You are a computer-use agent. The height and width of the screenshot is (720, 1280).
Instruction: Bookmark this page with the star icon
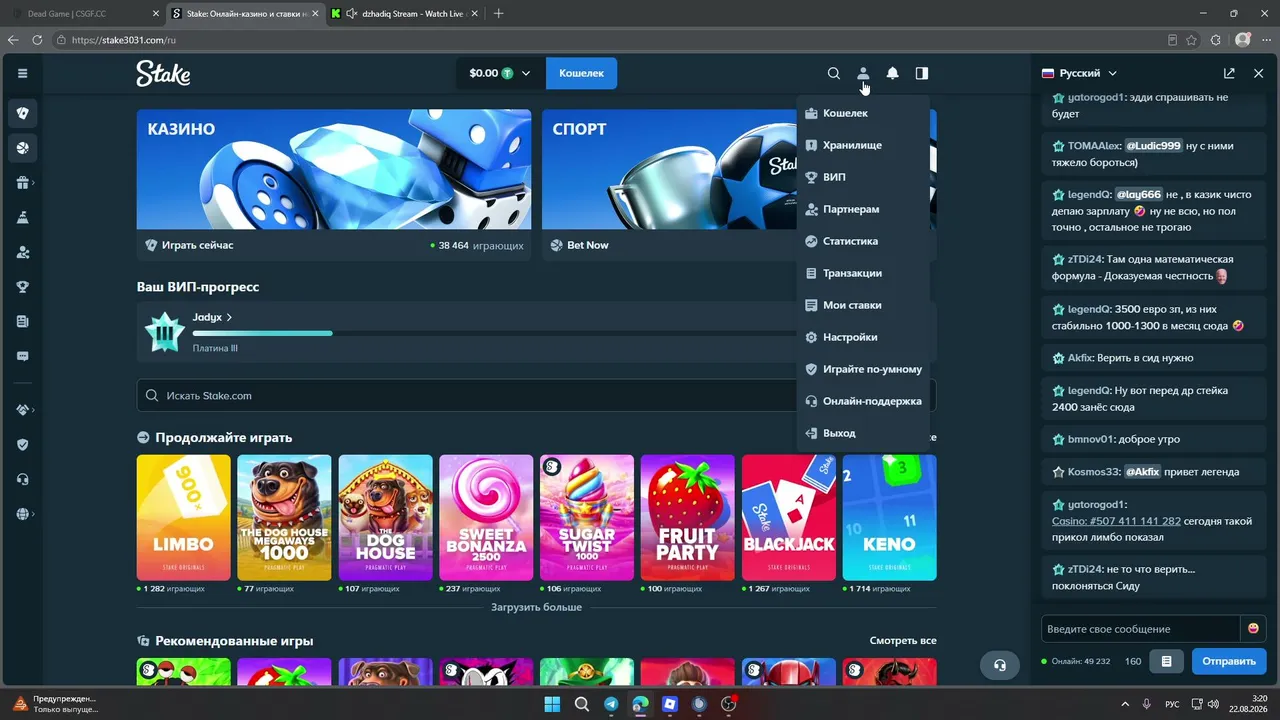coord(1192,40)
